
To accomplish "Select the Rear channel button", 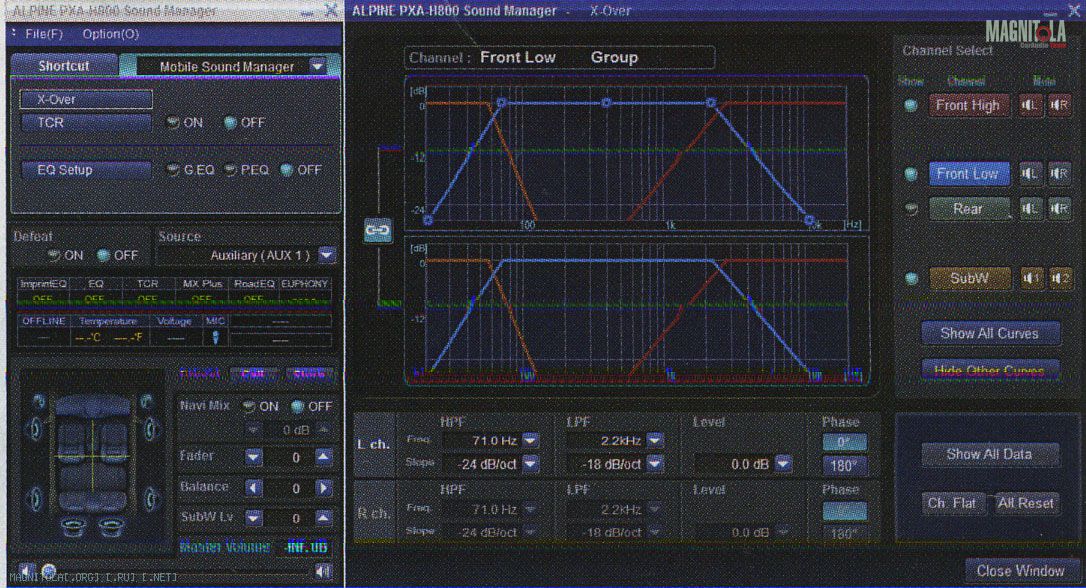I will coord(968,208).
